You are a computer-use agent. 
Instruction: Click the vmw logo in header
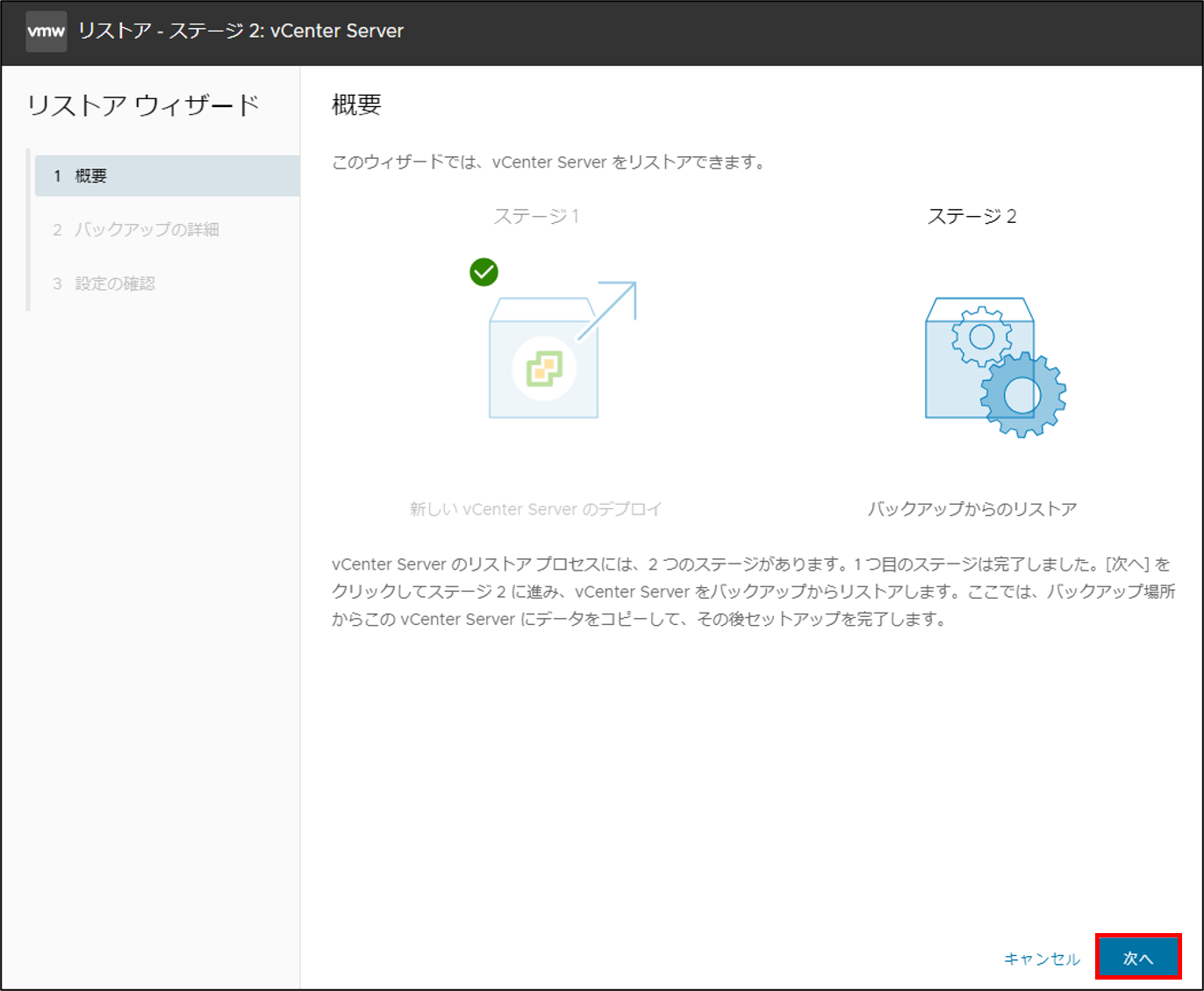(46, 32)
